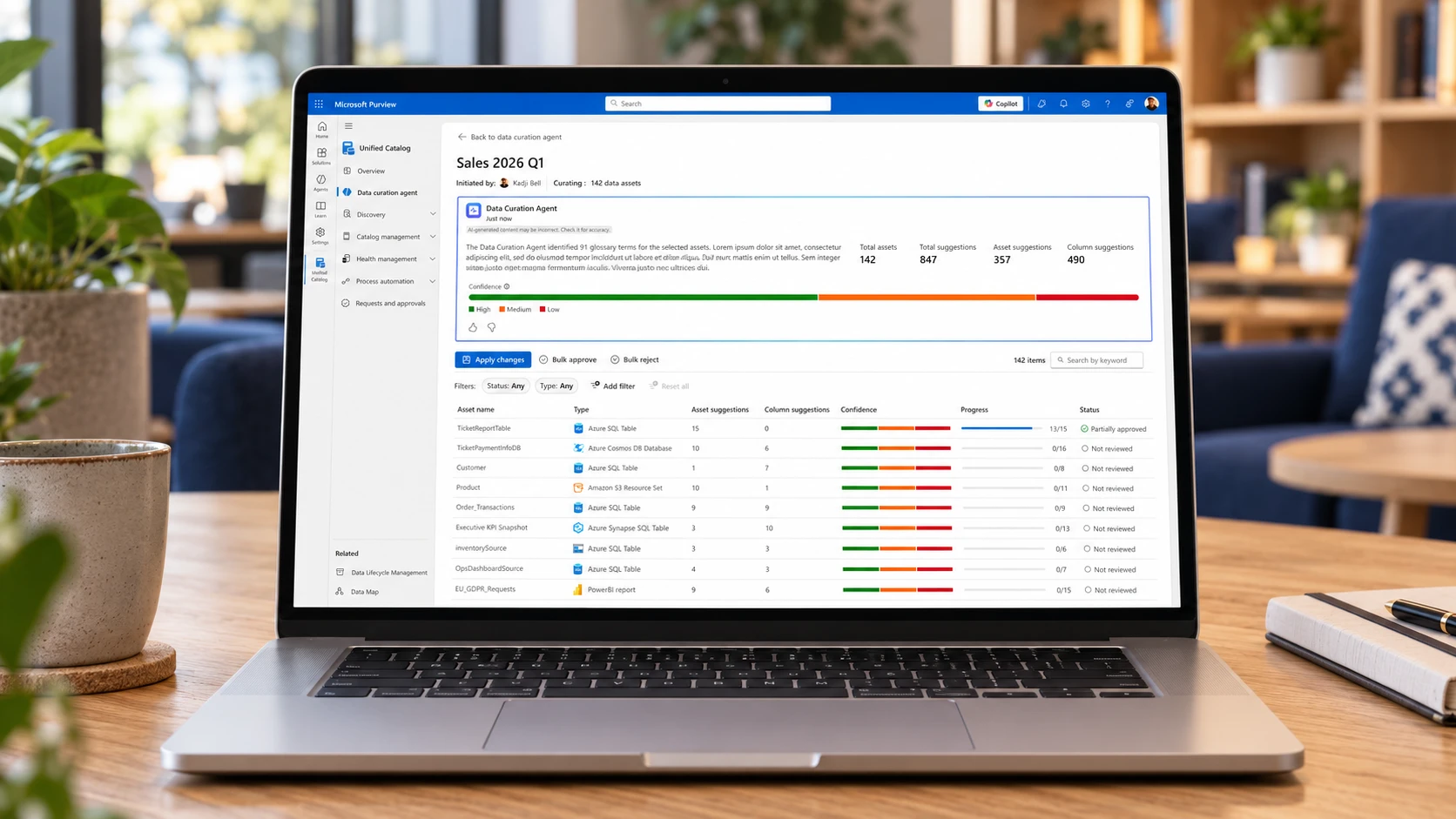This screenshot has height=819, width=1456.
Task: Open Overview in Unified Catalog menu
Action: point(371,171)
